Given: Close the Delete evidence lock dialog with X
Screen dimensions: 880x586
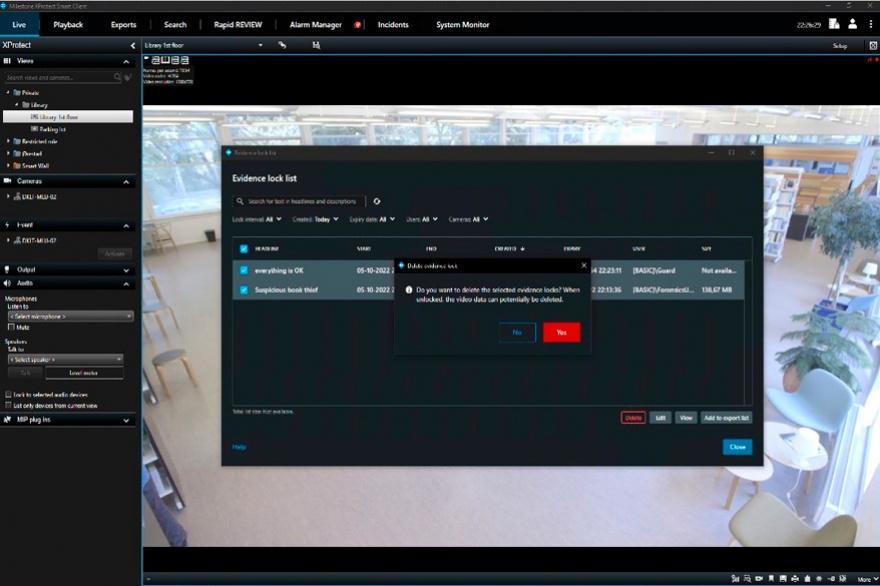Looking at the screenshot, I should [584, 266].
